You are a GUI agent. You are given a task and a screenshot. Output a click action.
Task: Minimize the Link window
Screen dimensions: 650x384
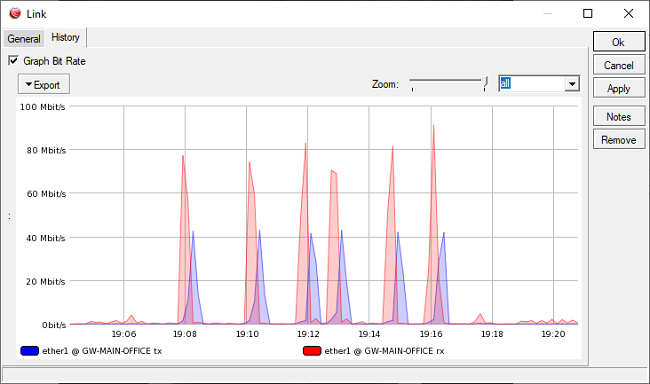coord(548,13)
